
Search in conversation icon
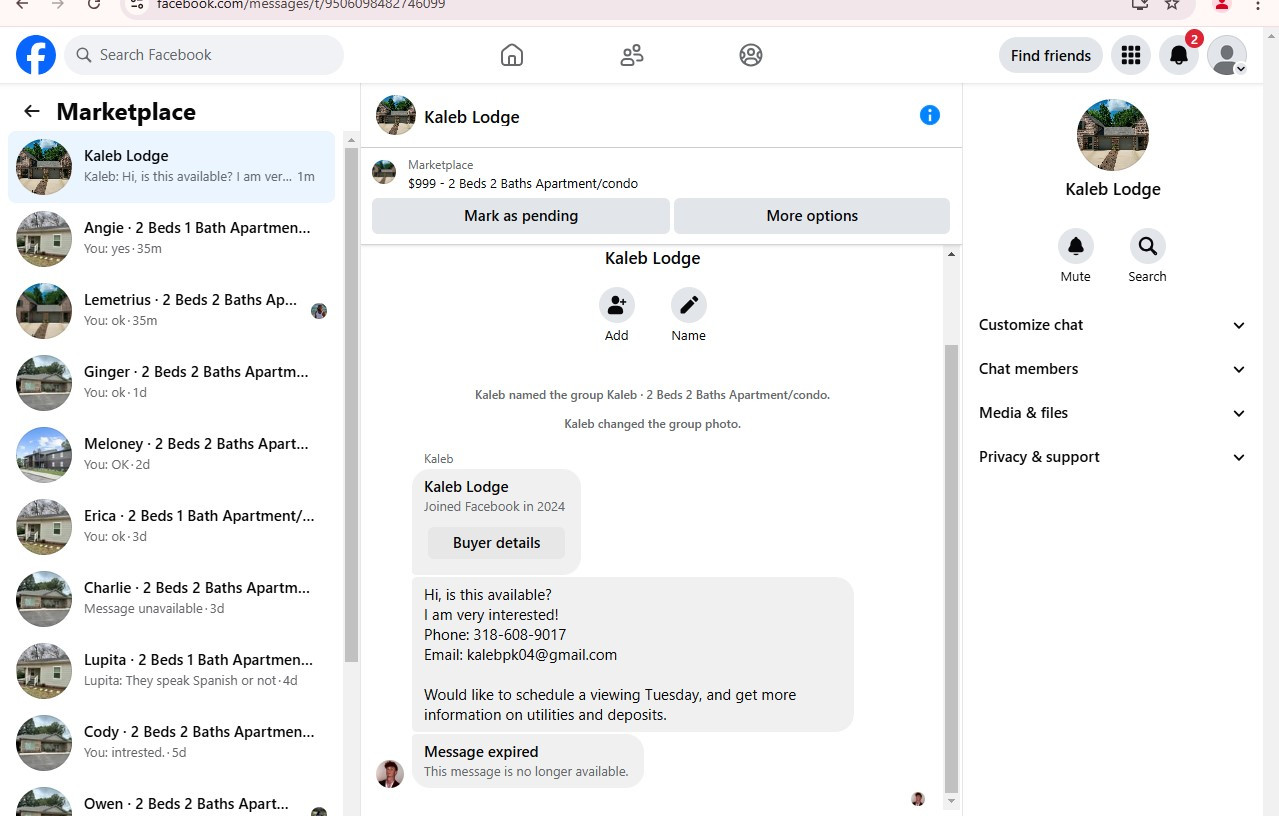click(x=1148, y=246)
